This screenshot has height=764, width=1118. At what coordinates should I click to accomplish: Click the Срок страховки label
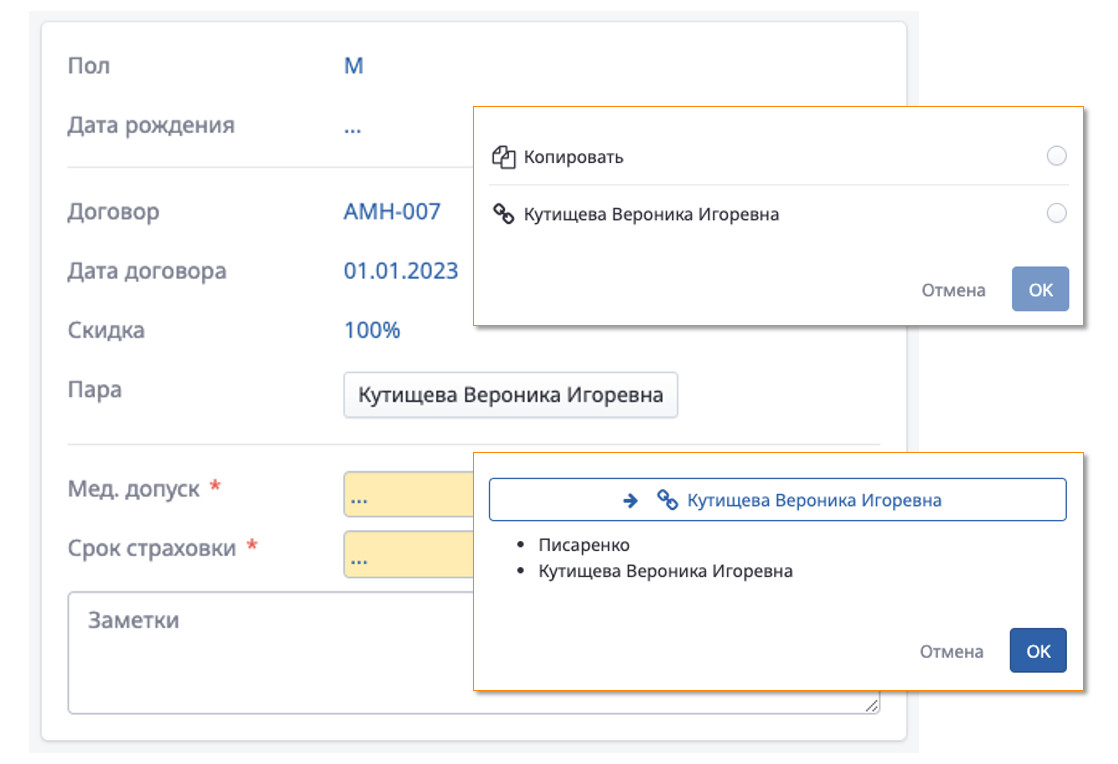click(152, 549)
